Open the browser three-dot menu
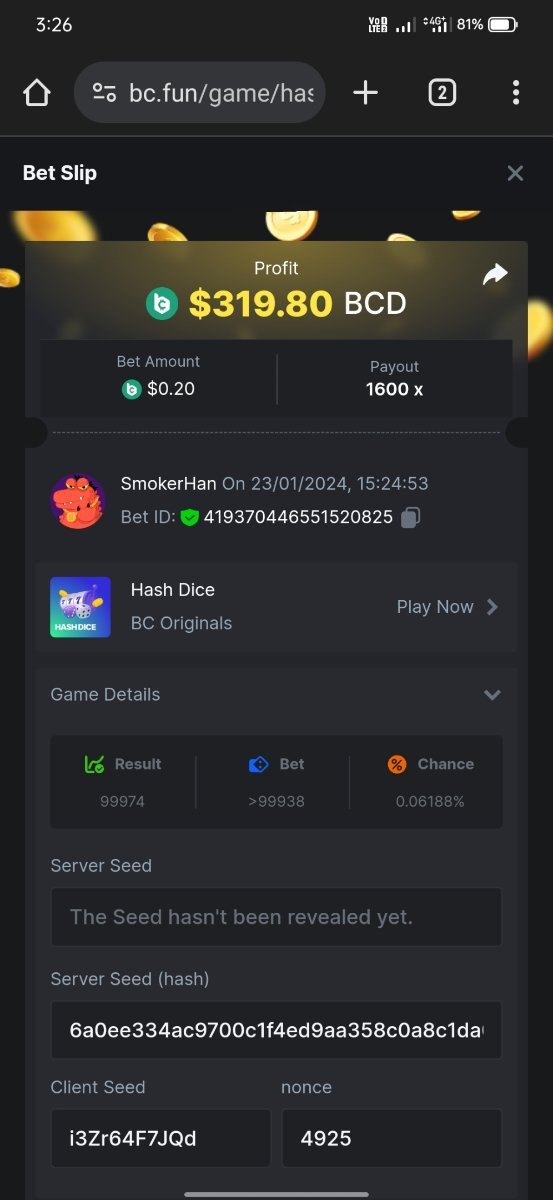The width and height of the screenshot is (553, 1200). pos(515,93)
